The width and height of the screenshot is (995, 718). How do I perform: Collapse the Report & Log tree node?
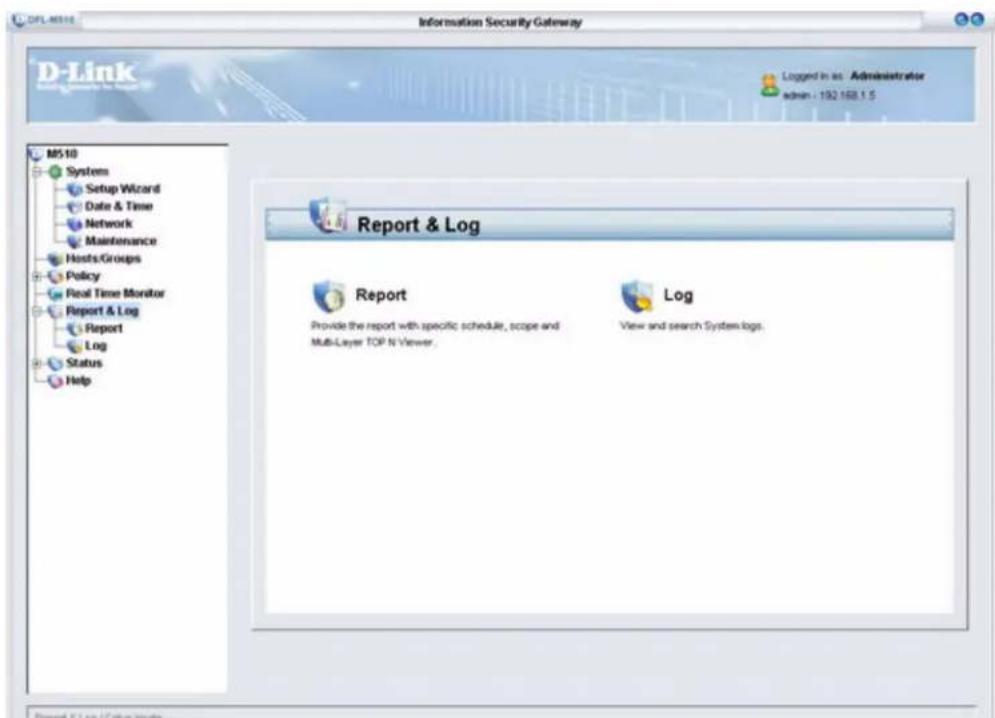click(x=37, y=311)
